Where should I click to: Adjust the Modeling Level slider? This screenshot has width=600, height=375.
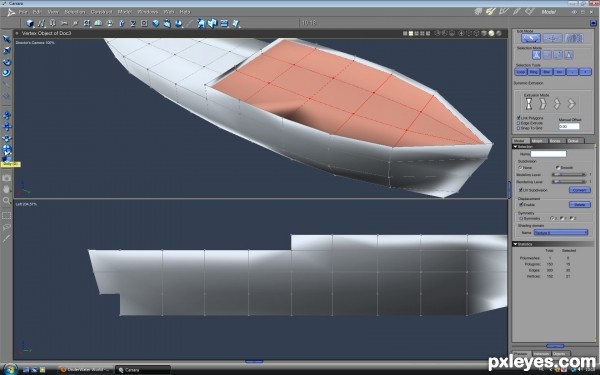[569, 175]
